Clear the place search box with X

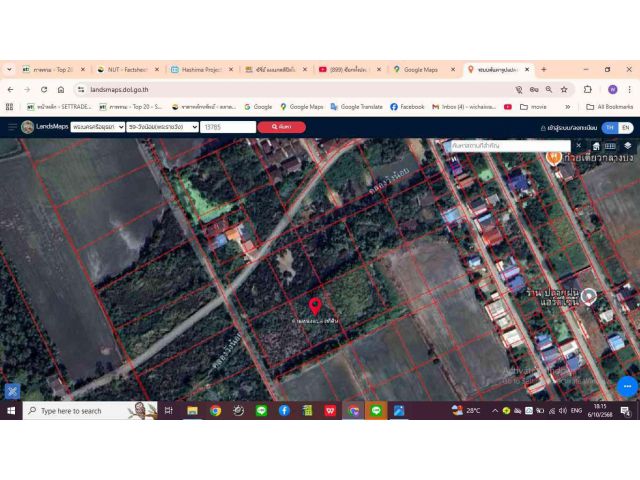tap(577, 146)
